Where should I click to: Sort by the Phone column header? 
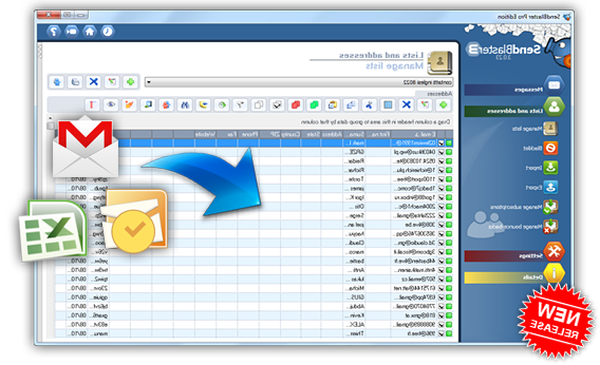248,134
